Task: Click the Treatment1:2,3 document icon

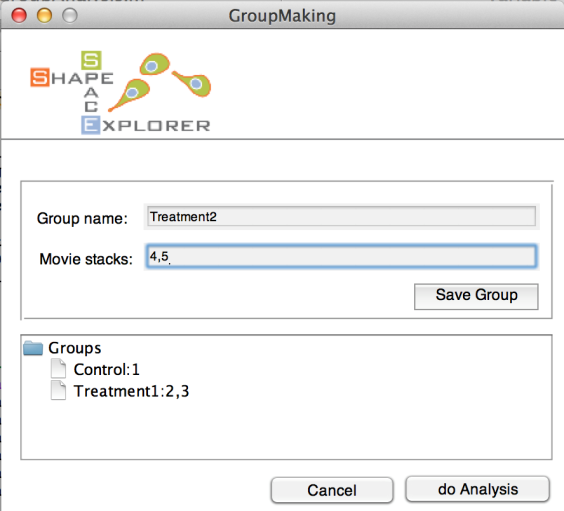Action: (x=58, y=391)
